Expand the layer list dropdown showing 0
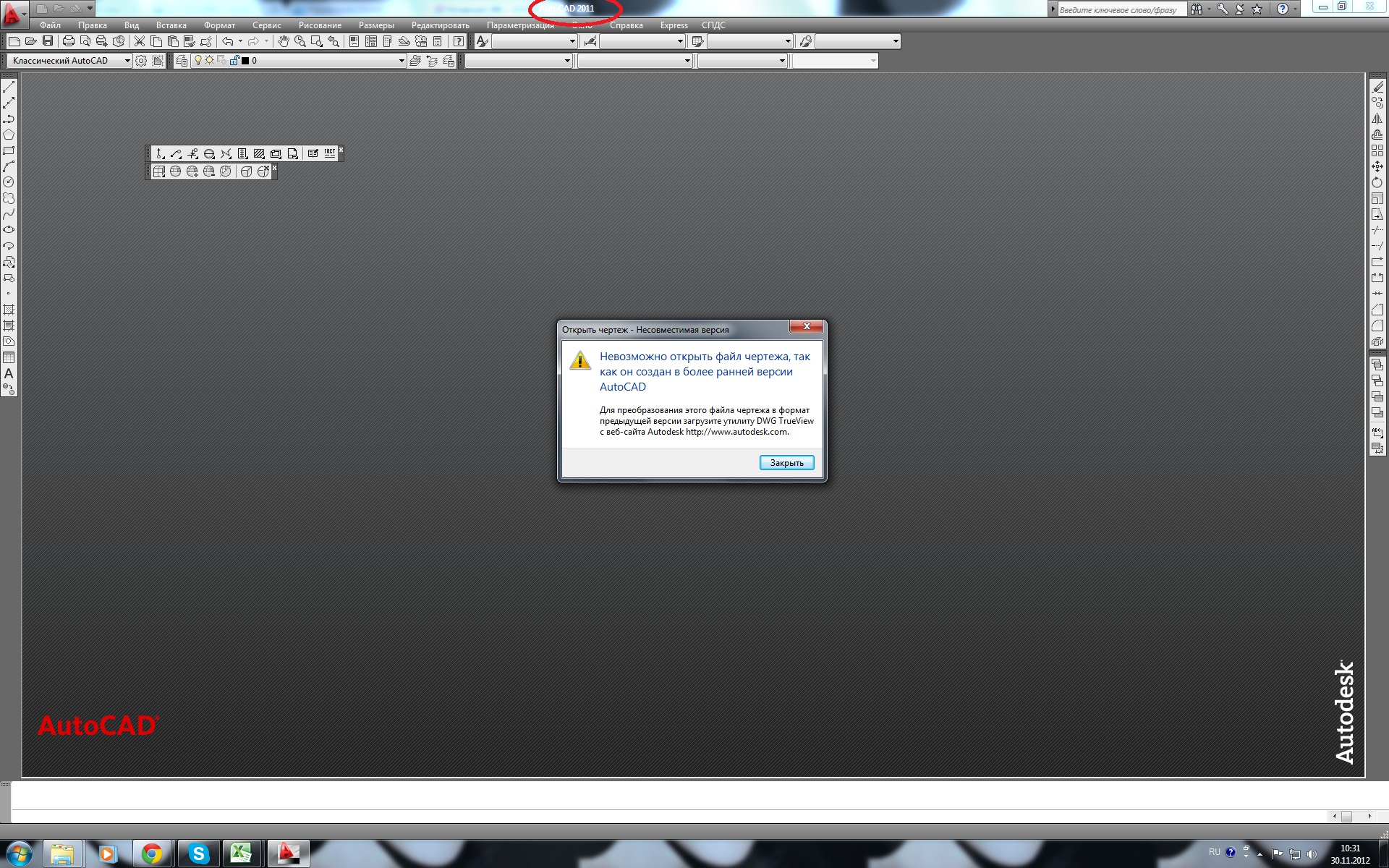The image size is (1389, 868). [x=401, y=61]
